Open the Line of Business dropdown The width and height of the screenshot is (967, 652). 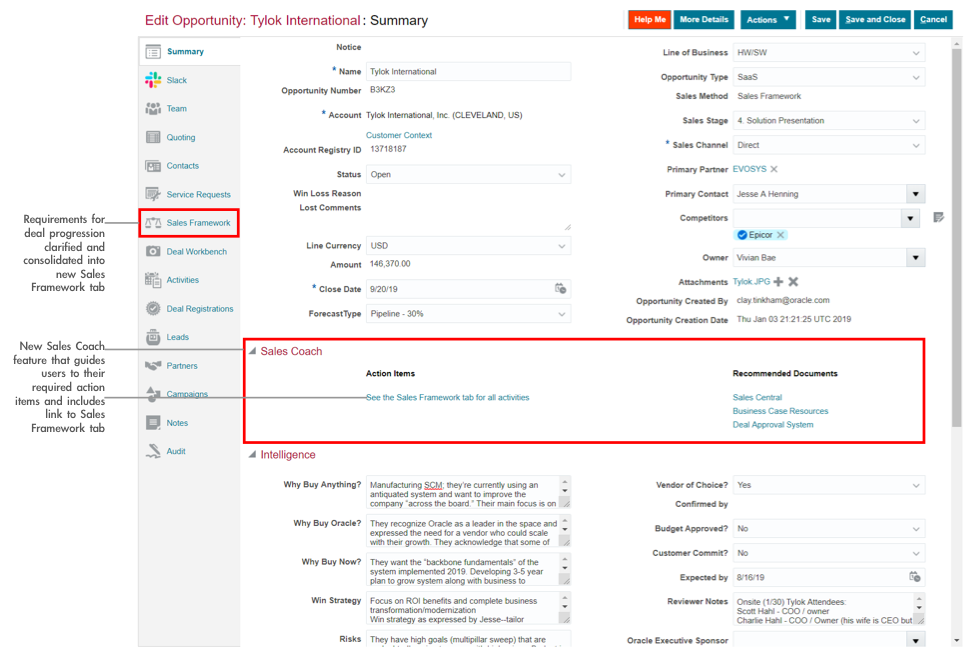tap(916, 53)
